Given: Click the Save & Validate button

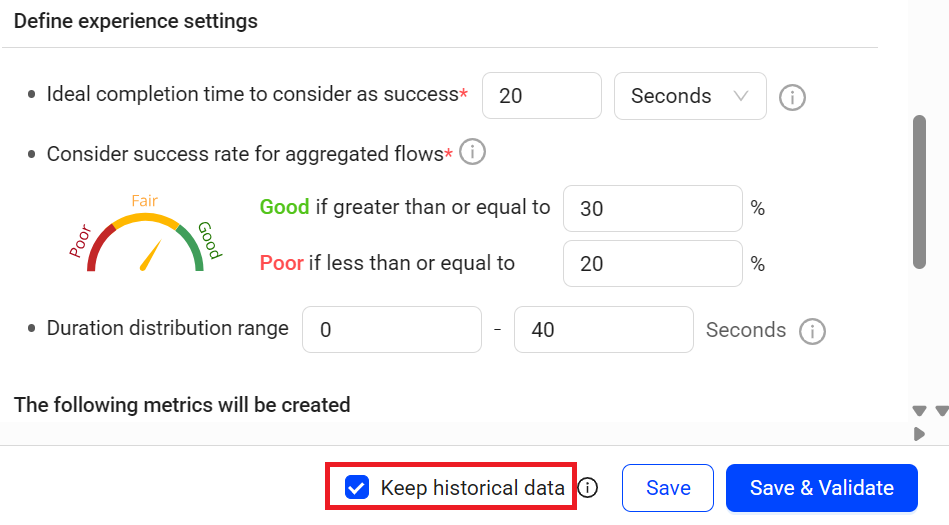Looking at the screenshot, I should 821,487.
